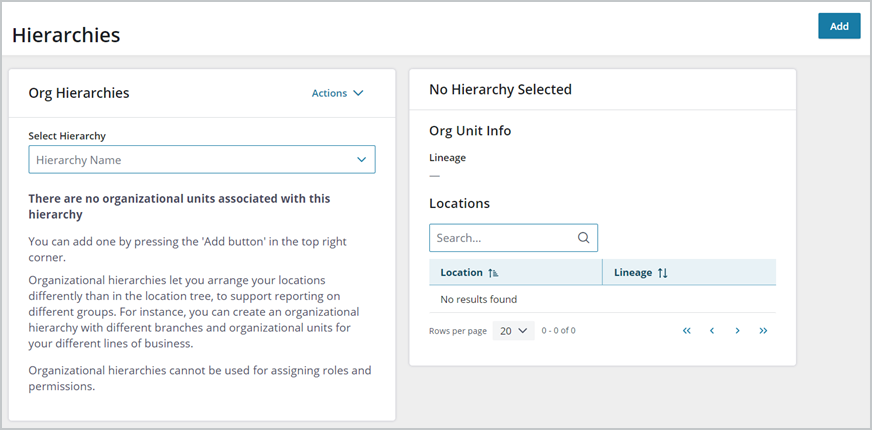Image resolution: width=872 pixels, height=430 pixels.
Task: Select the Location column header
Action: click(x=516, y=273)
